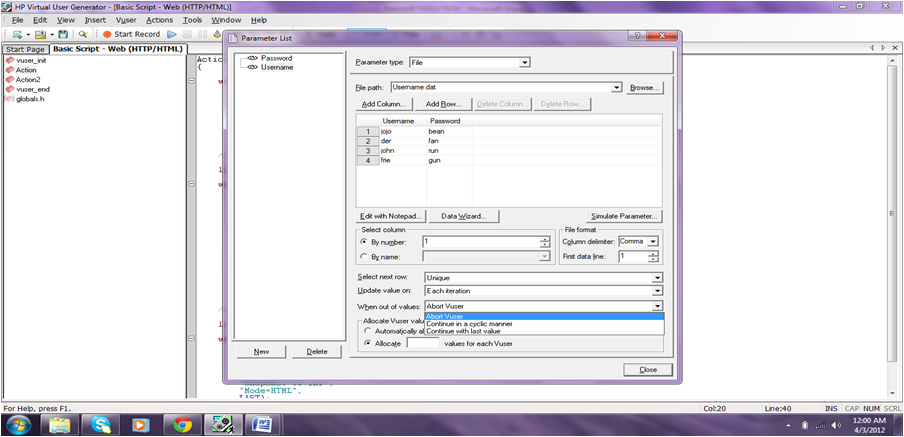
Task: Click the 'gun' password cell
Action: click(x=449, y=160)
